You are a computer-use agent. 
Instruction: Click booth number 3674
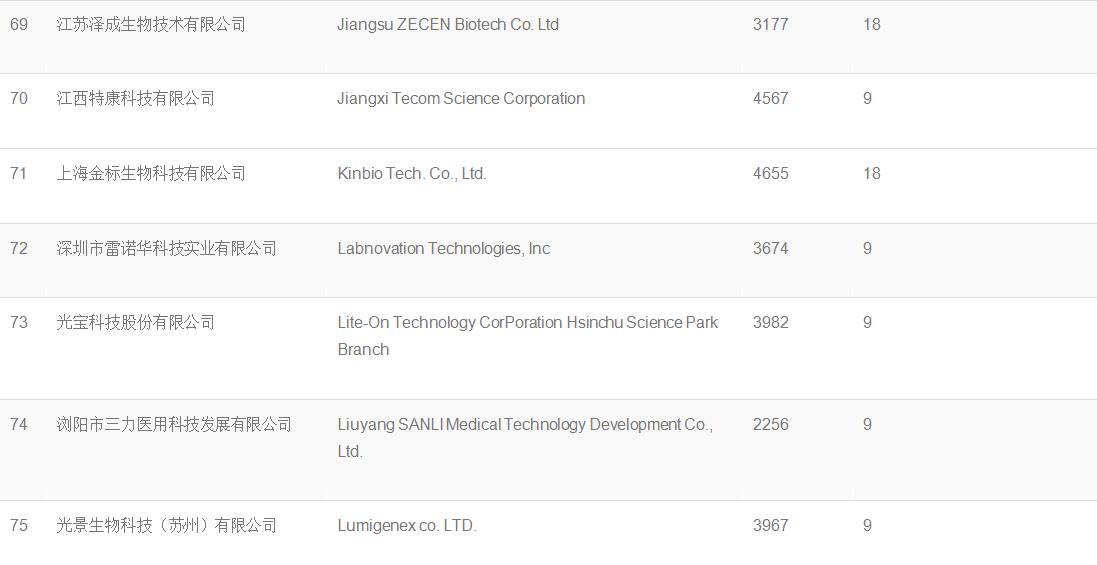tap(770, 248)
